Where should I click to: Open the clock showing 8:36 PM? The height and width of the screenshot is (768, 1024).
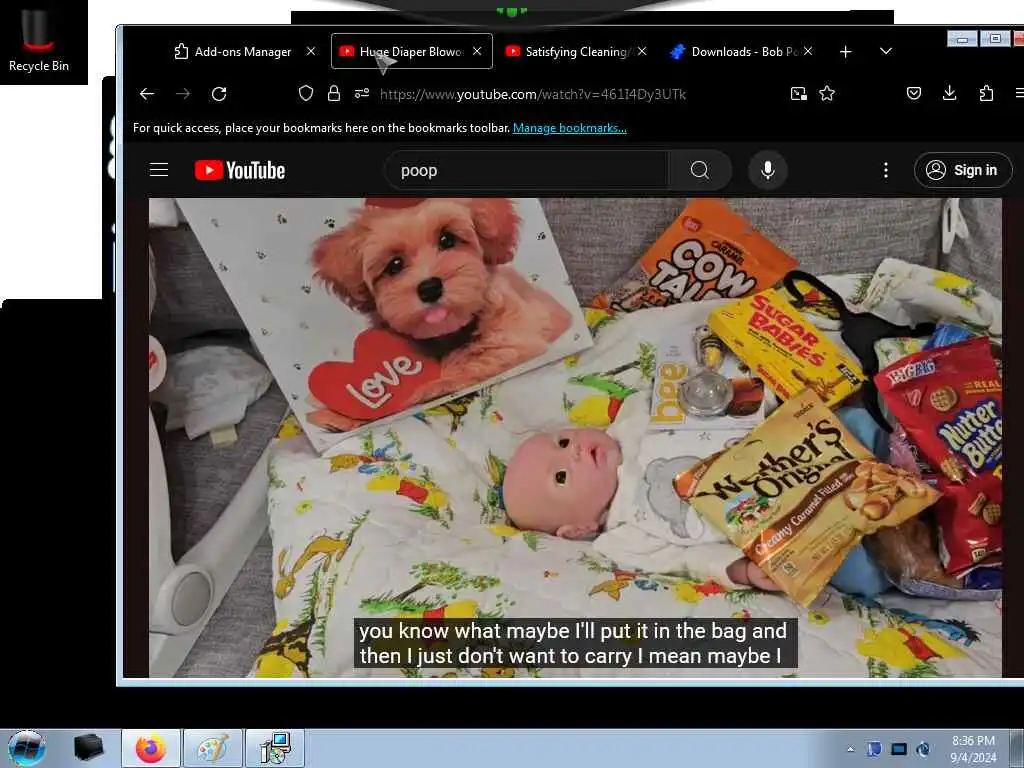pyautogui.click(x=973, y=749)
